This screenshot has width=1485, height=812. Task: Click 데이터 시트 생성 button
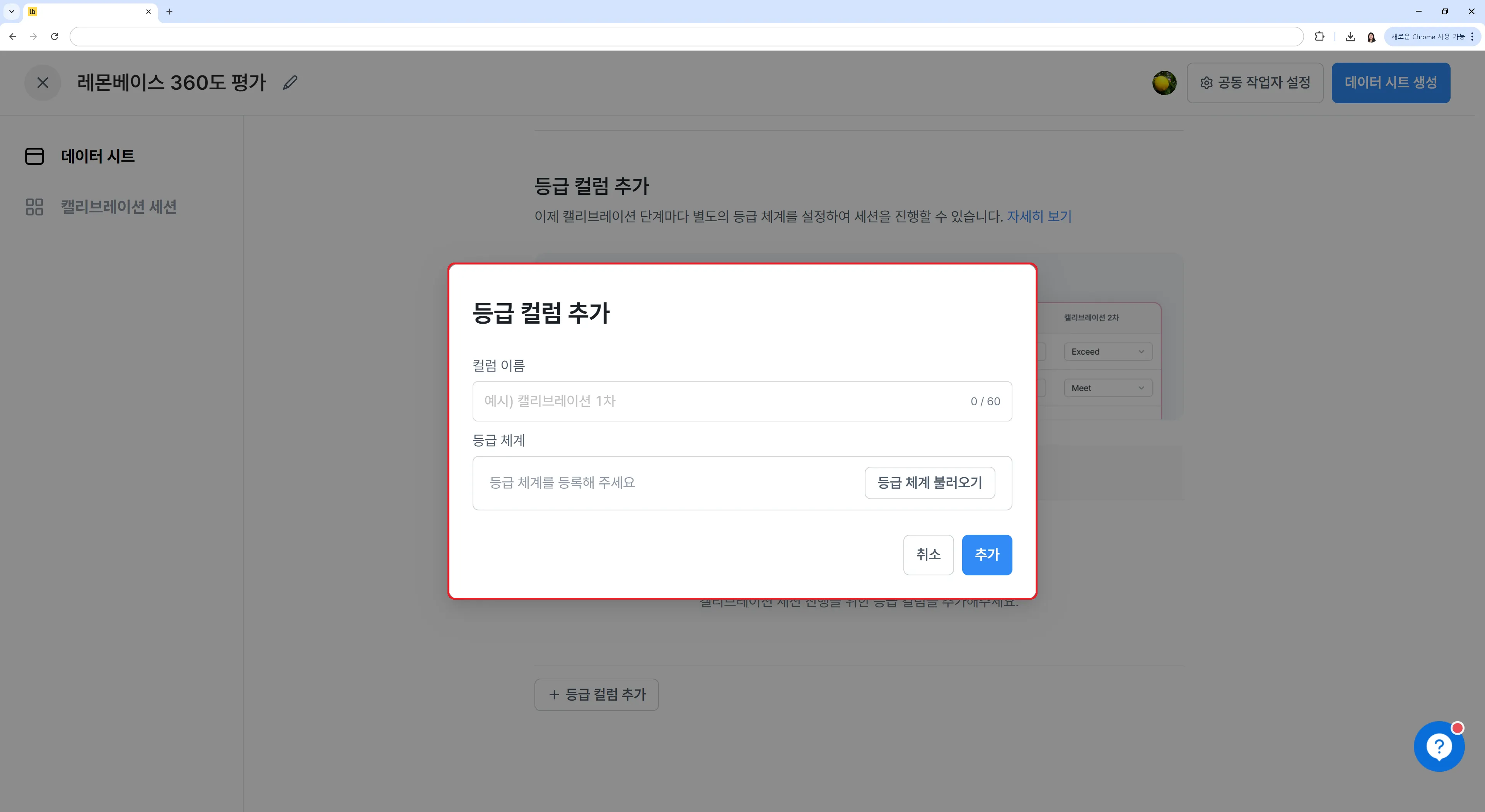coord(1391,83)
